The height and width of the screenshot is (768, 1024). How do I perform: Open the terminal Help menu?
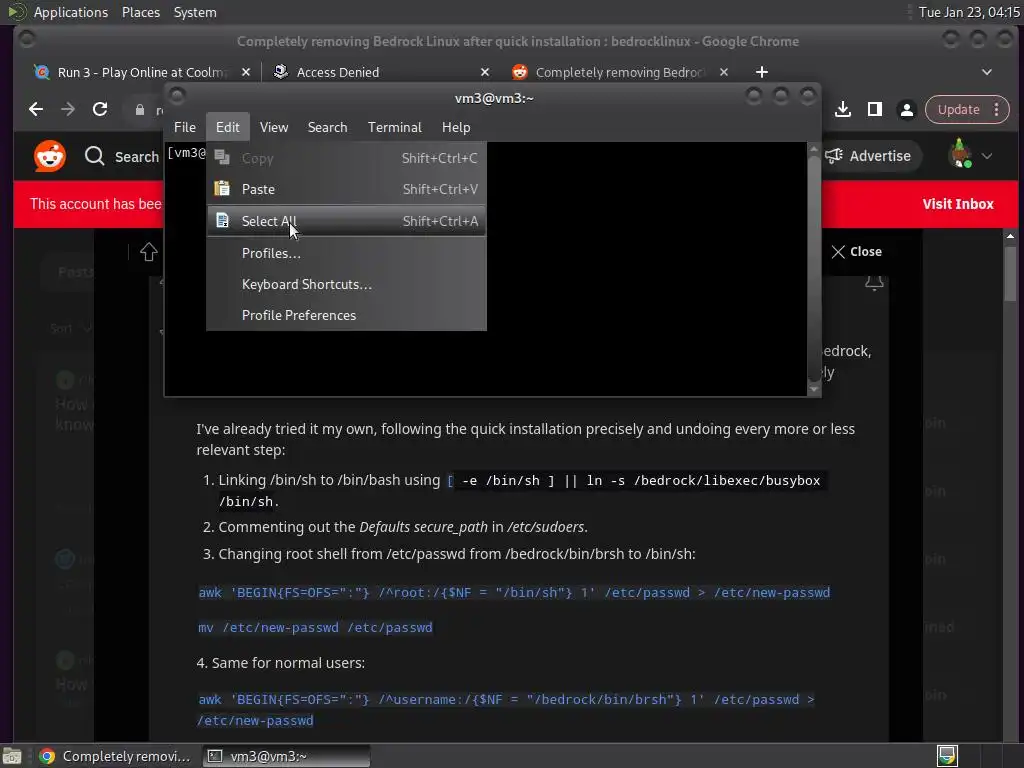click(x=456, y=127)
